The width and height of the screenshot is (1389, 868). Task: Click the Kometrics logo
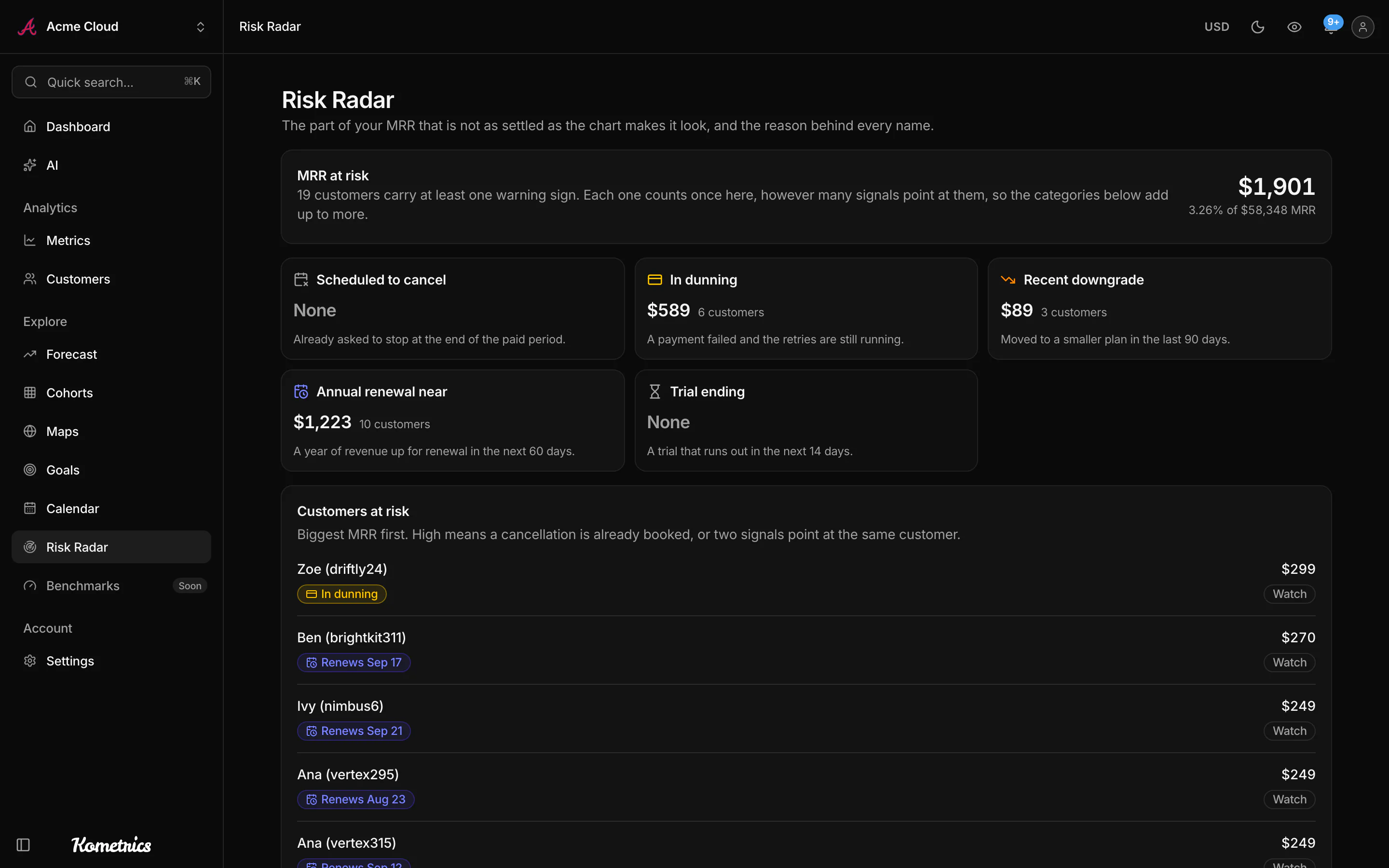111,844
